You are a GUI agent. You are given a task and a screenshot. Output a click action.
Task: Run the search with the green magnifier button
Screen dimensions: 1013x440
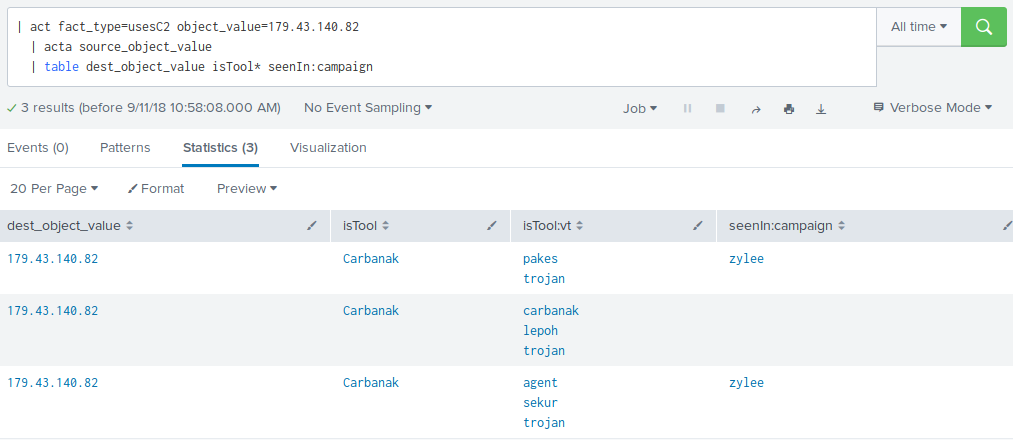[x=983, y=27]
